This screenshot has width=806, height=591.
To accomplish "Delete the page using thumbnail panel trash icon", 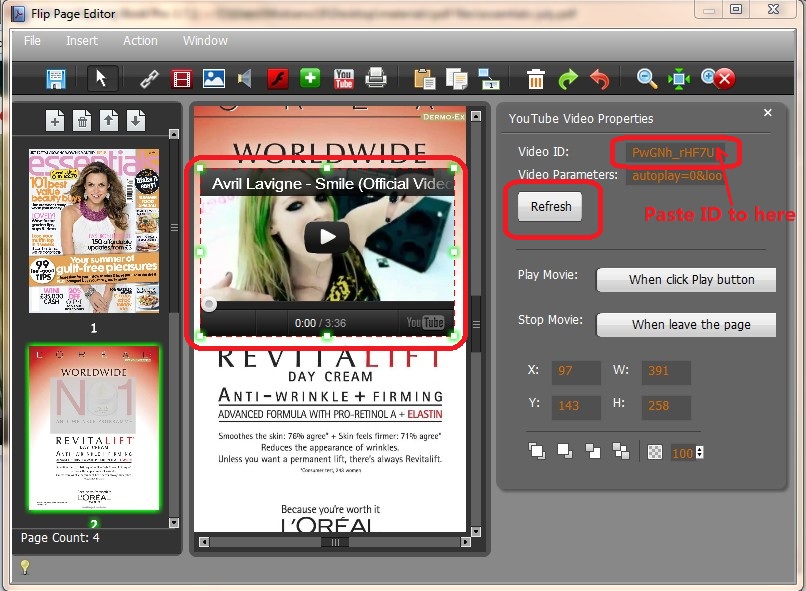I will coord(82,121).
